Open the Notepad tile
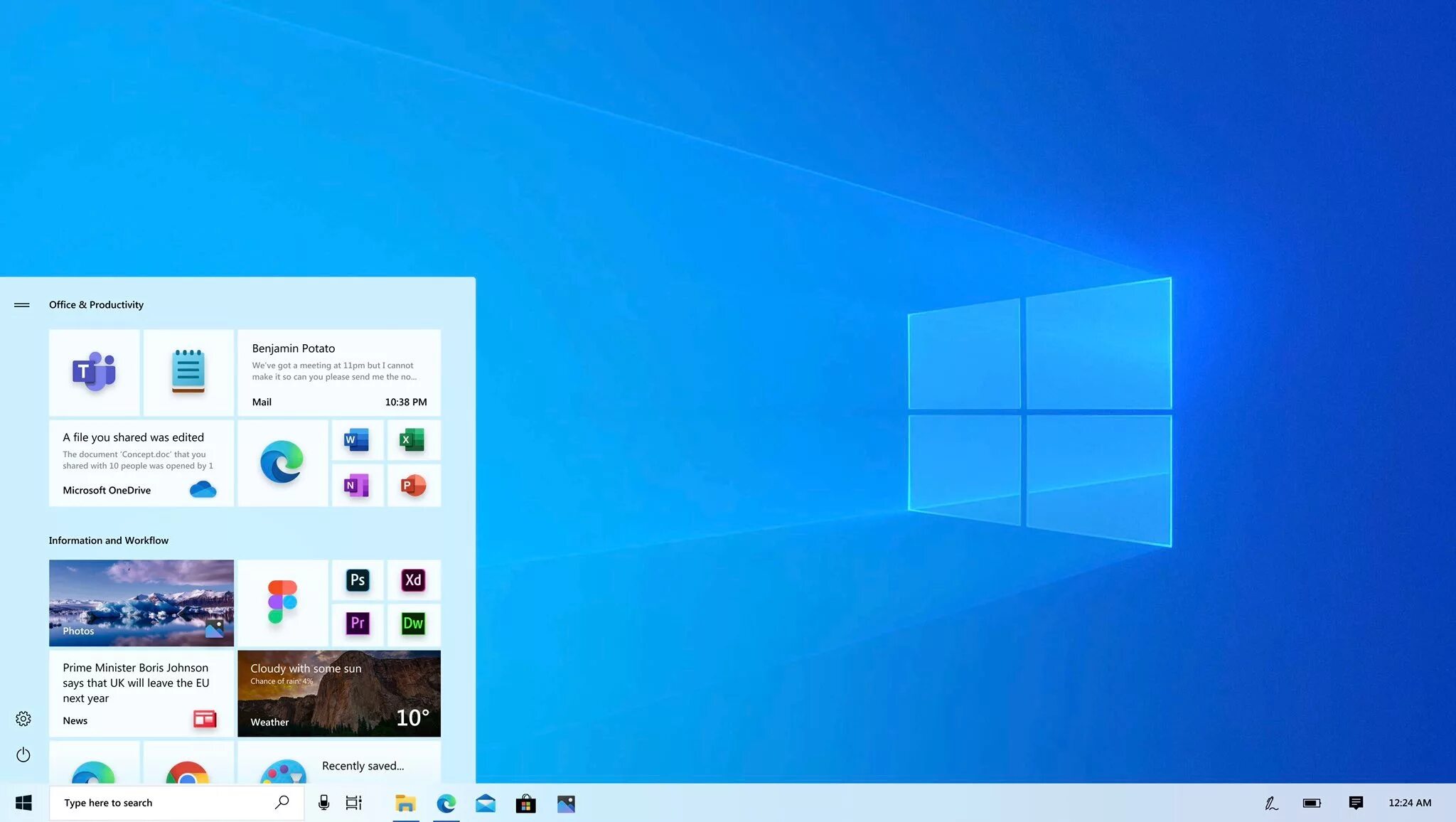Viewport: 1456px width, 822px height. pyautogui.click(x=188, y=372)
